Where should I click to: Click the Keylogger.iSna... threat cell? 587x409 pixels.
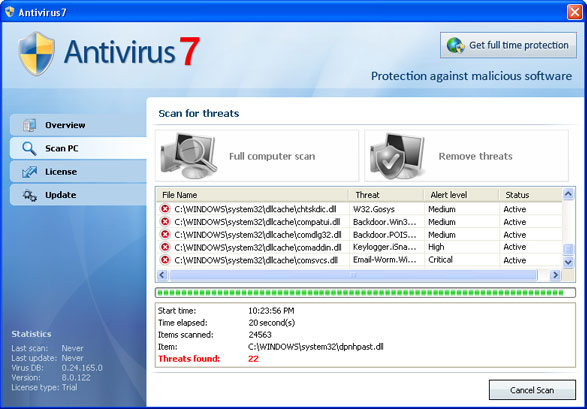coord(384,247)
